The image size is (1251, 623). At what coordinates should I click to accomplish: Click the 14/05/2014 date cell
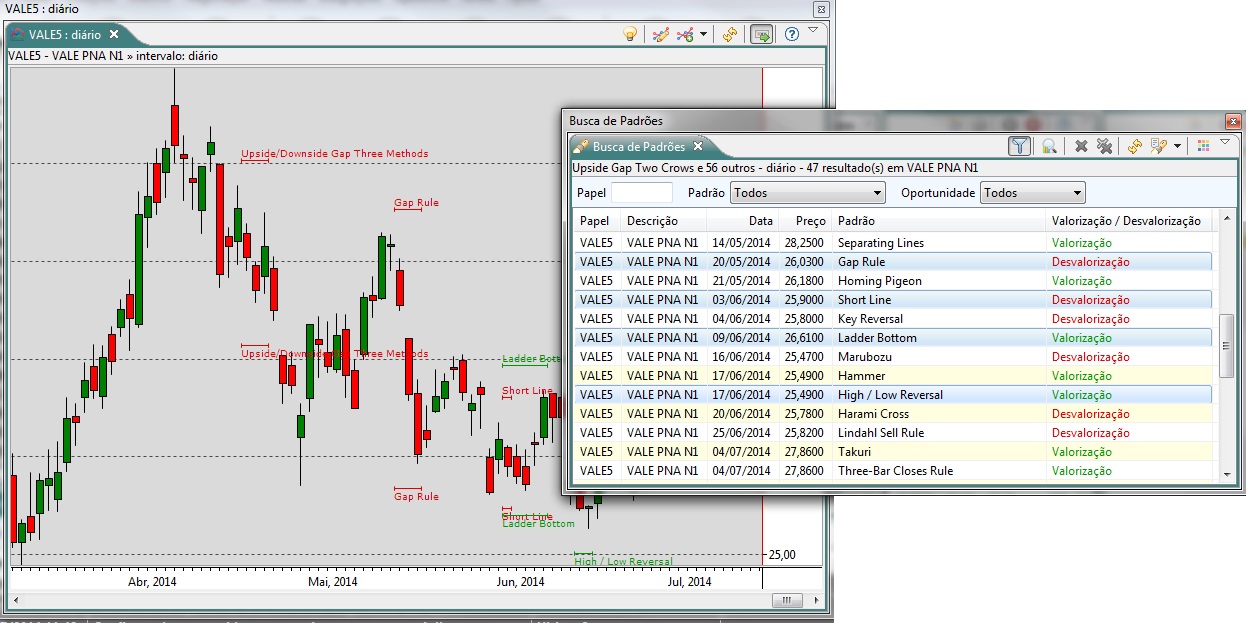click(742, 243)
